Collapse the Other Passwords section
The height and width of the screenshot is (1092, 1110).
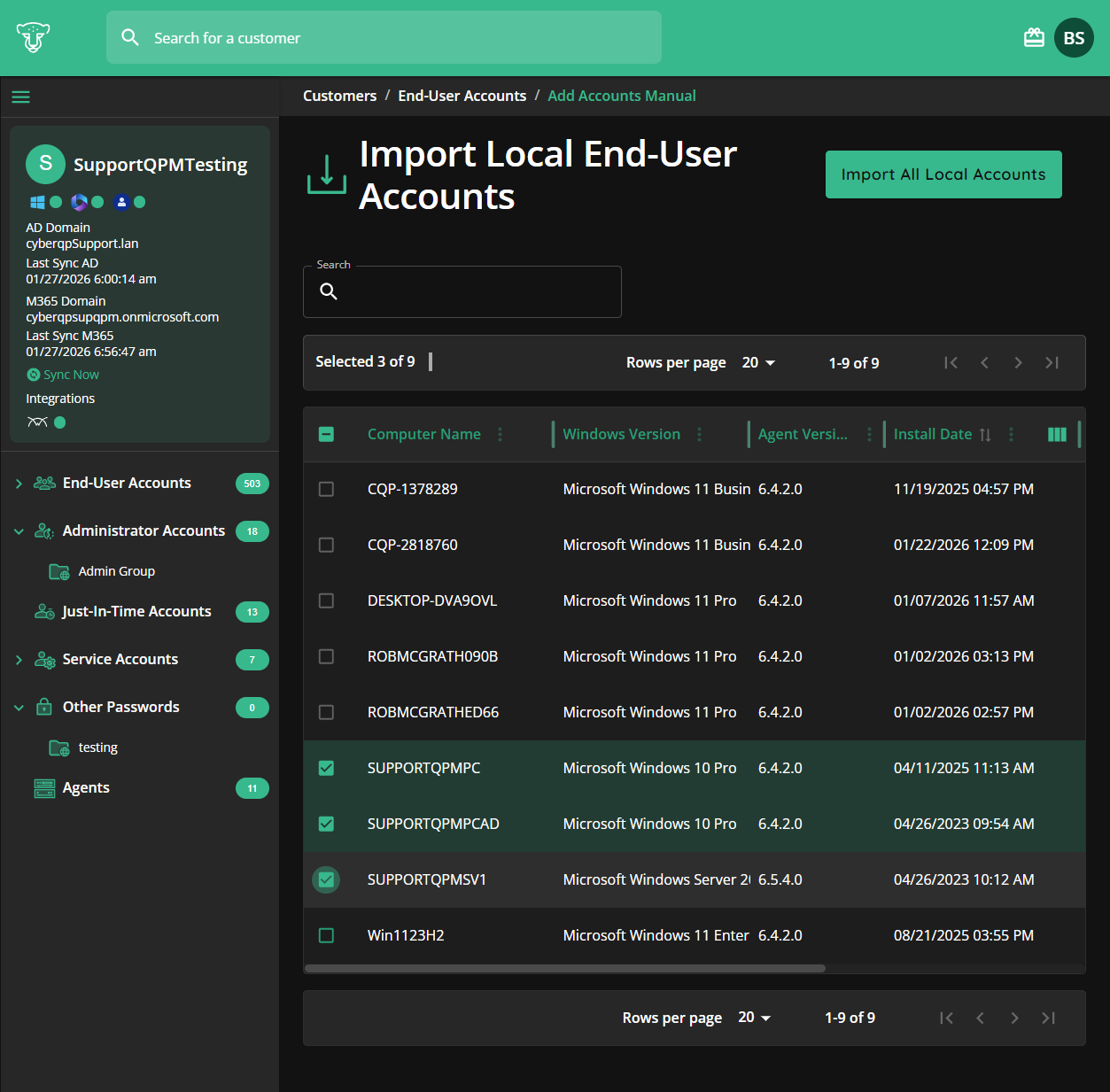coord(19,708)
